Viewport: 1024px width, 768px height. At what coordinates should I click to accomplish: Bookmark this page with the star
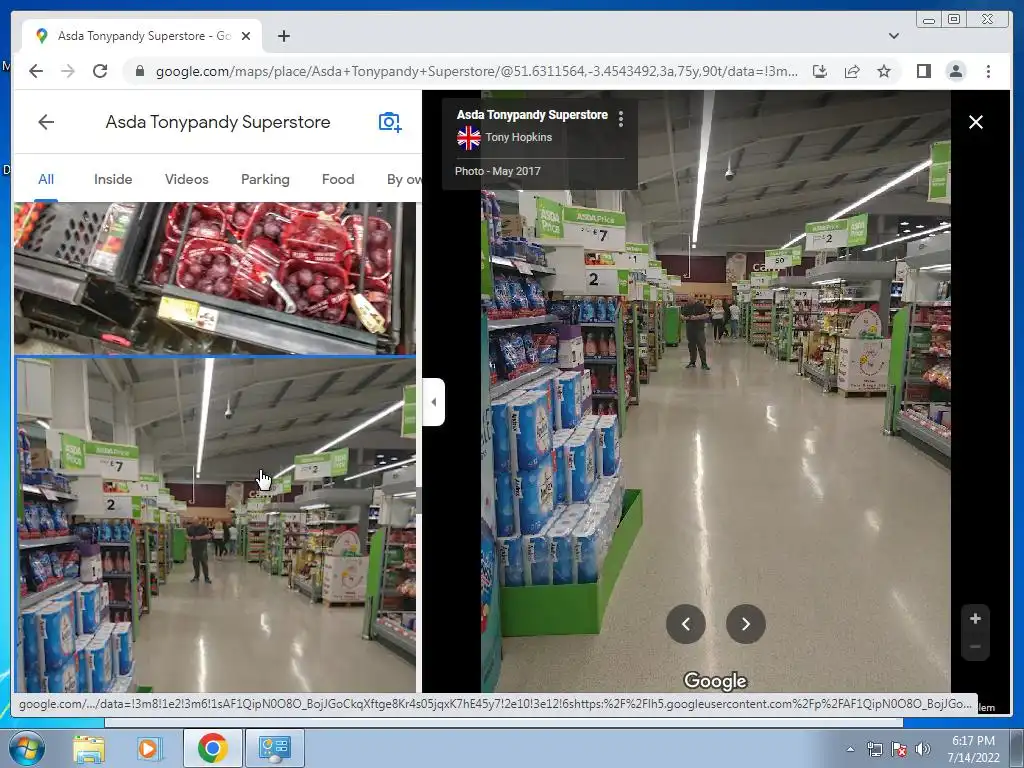pos(884,71)
